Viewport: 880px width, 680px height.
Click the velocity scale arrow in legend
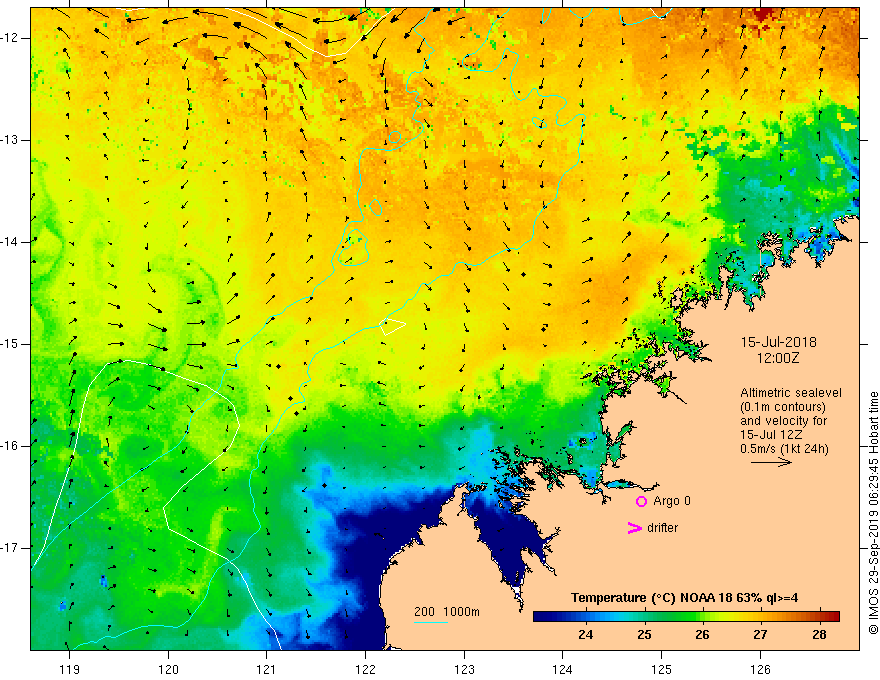[x=771, y=462]
